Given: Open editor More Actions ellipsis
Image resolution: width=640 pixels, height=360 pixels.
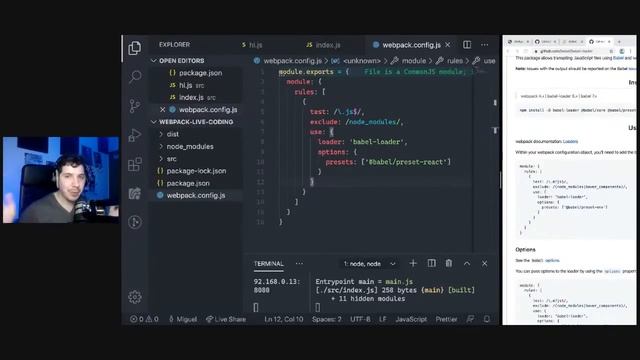Looking at the screenshot, I should [x=484, y=44].
